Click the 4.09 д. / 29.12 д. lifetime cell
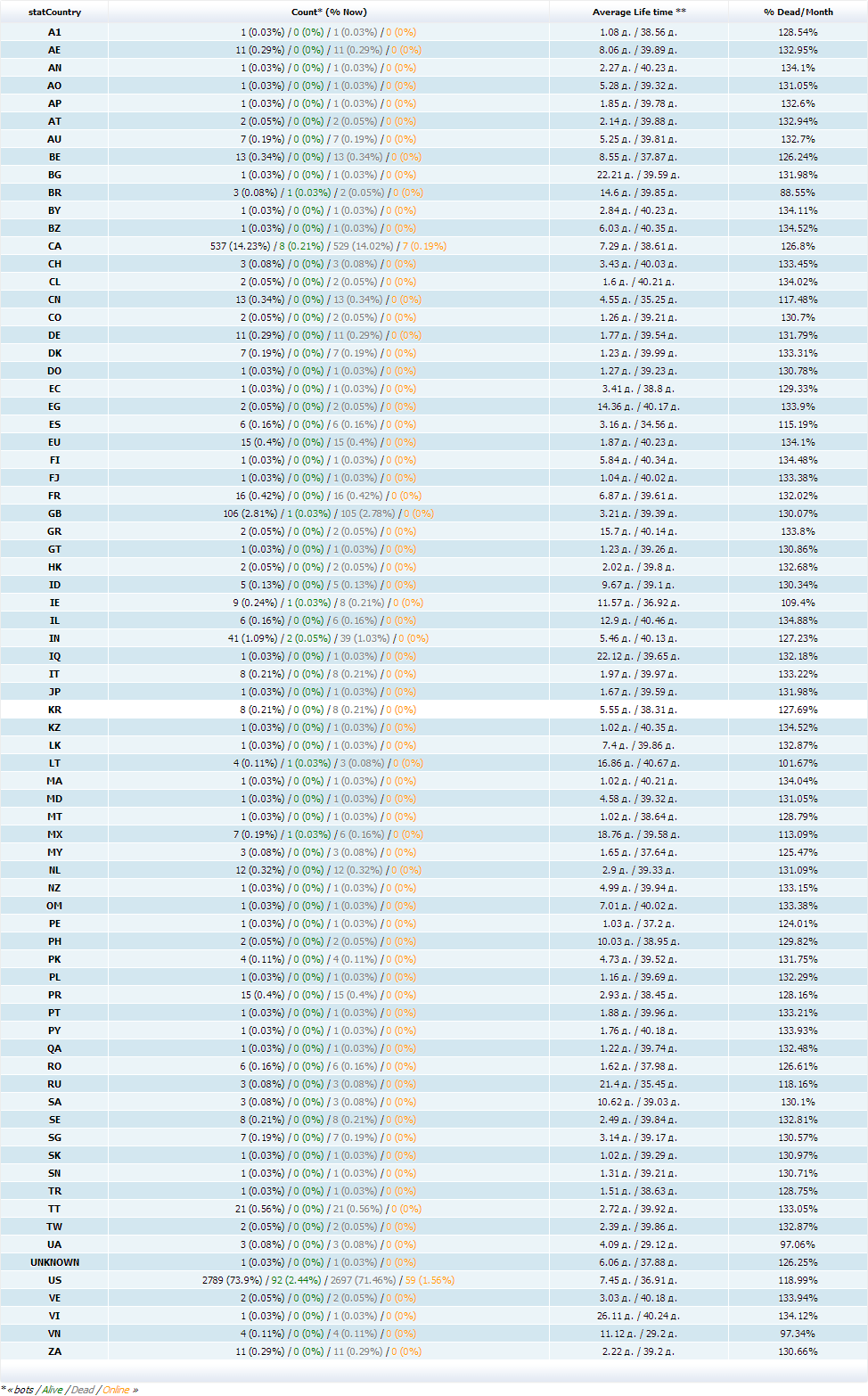This screenshot has width=868, height=1396. [x=638, y=1244]
